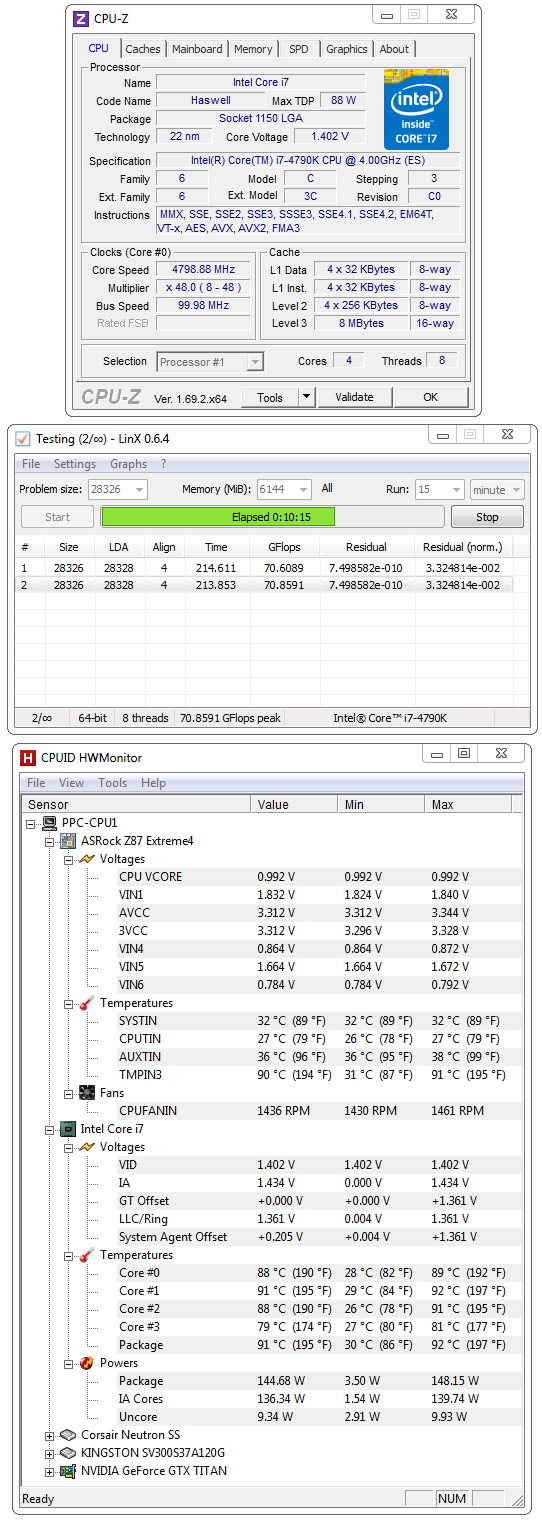Switch to the Graphics tab in CPU-Z
542x1526 pixels.
pyautogui.click(x=347, y=49)
